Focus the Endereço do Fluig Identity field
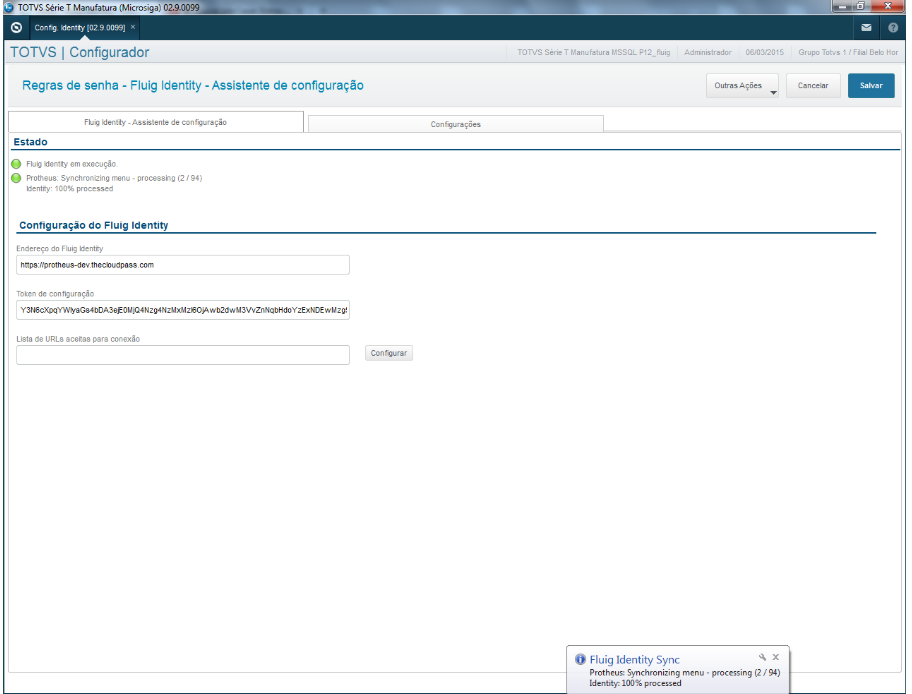 pyautogui.click(x=183, y=265)
